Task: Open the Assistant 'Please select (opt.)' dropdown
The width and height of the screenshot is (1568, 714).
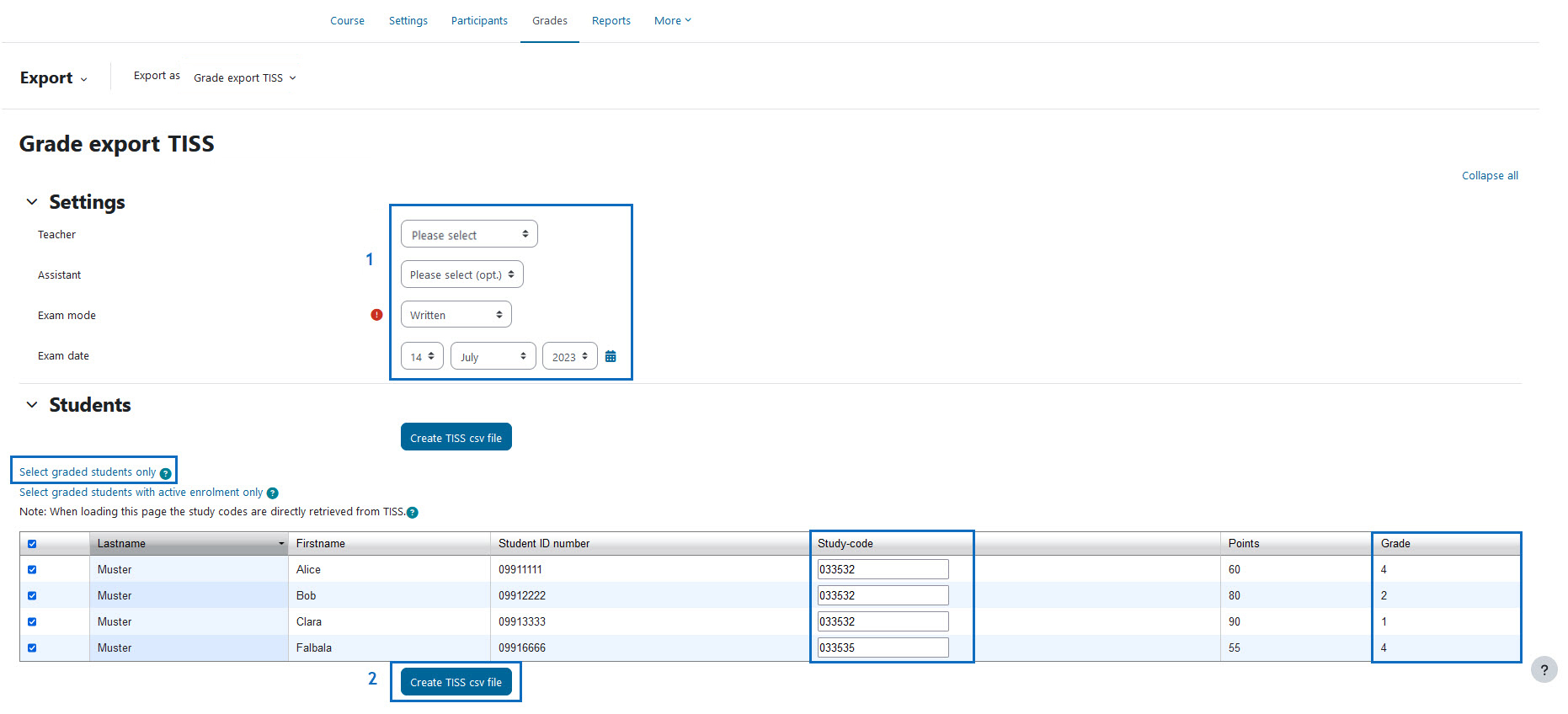Action: point(462,274)
